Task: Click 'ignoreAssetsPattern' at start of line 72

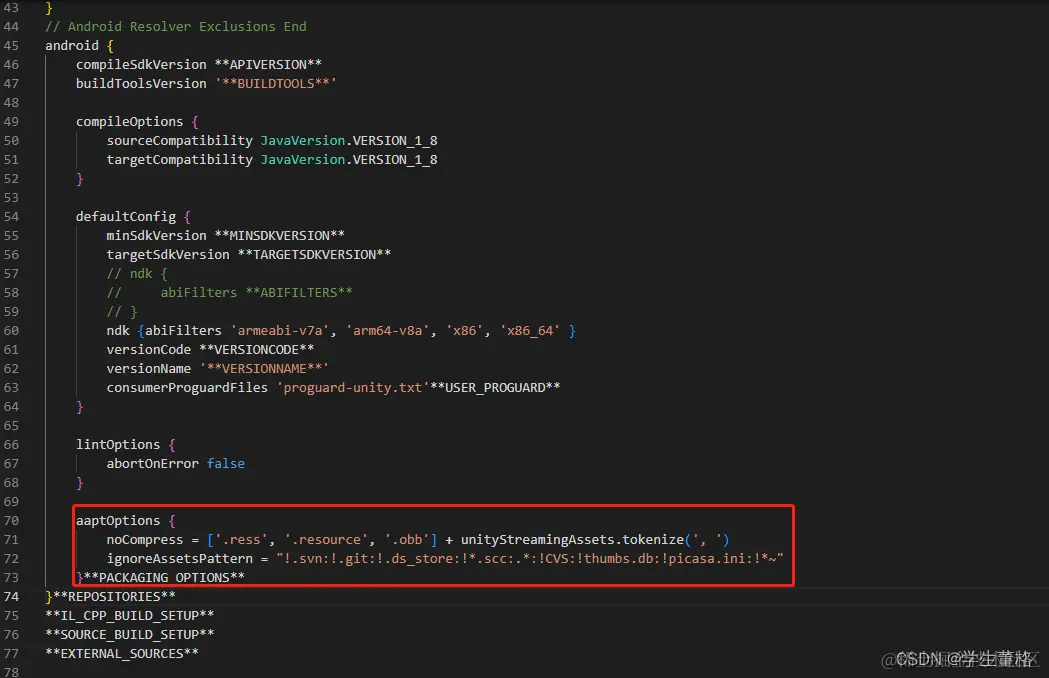Action: [179, 558]
